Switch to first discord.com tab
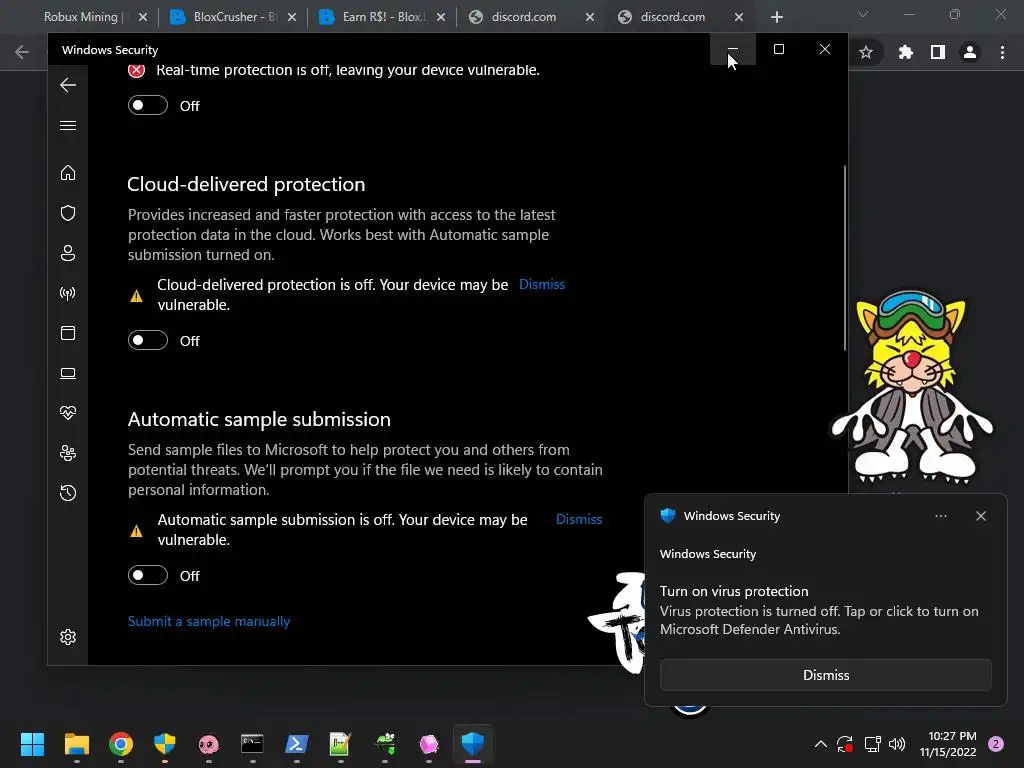This screenshot has width=1024, height=768. pos(524,17)
